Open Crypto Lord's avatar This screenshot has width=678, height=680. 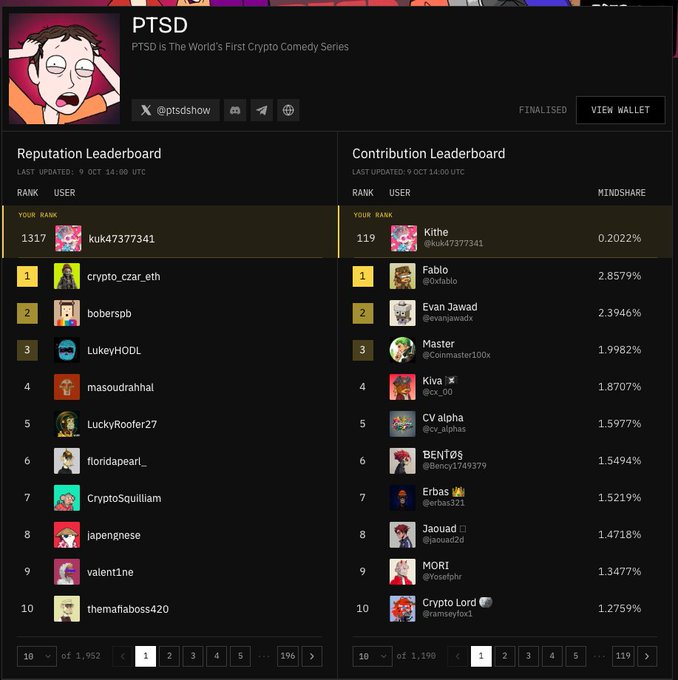pyautogui.click(x=403, y=608)
